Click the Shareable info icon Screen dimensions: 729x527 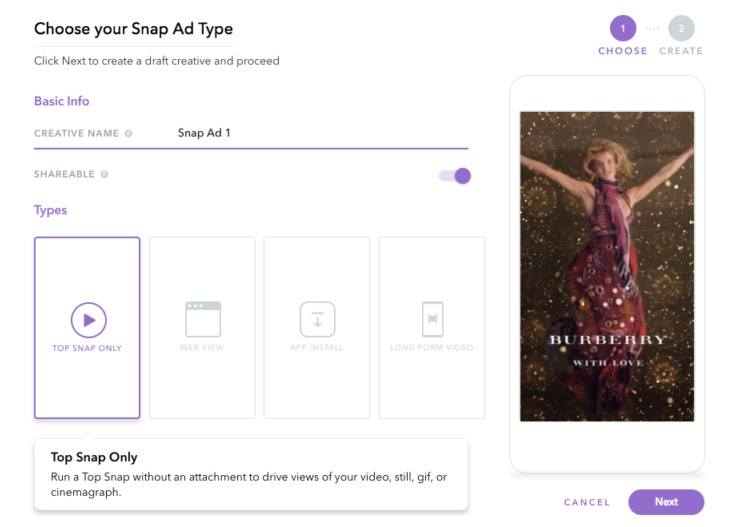pyautogui.click(x=104, y=174)
